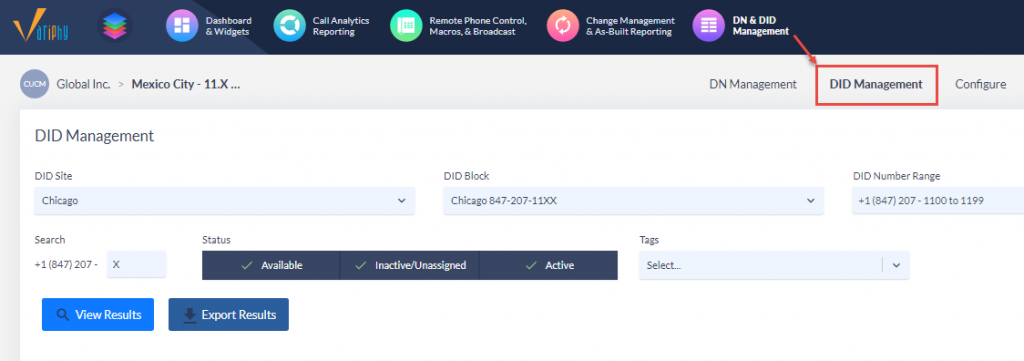
Task: Switch to DN Management tab
Action: click(x=753, y=84)
